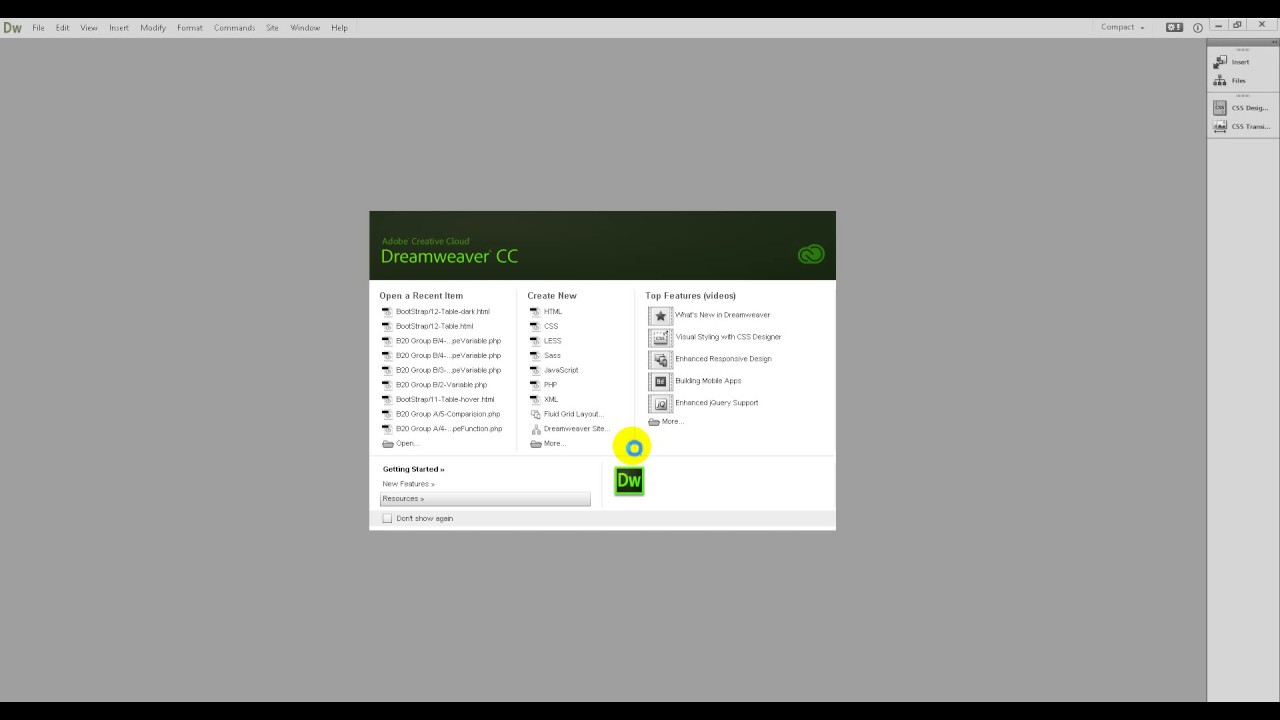1280x720 pixels.
Task: Open the sync settings gear icon
Action: coord(1174,28)
